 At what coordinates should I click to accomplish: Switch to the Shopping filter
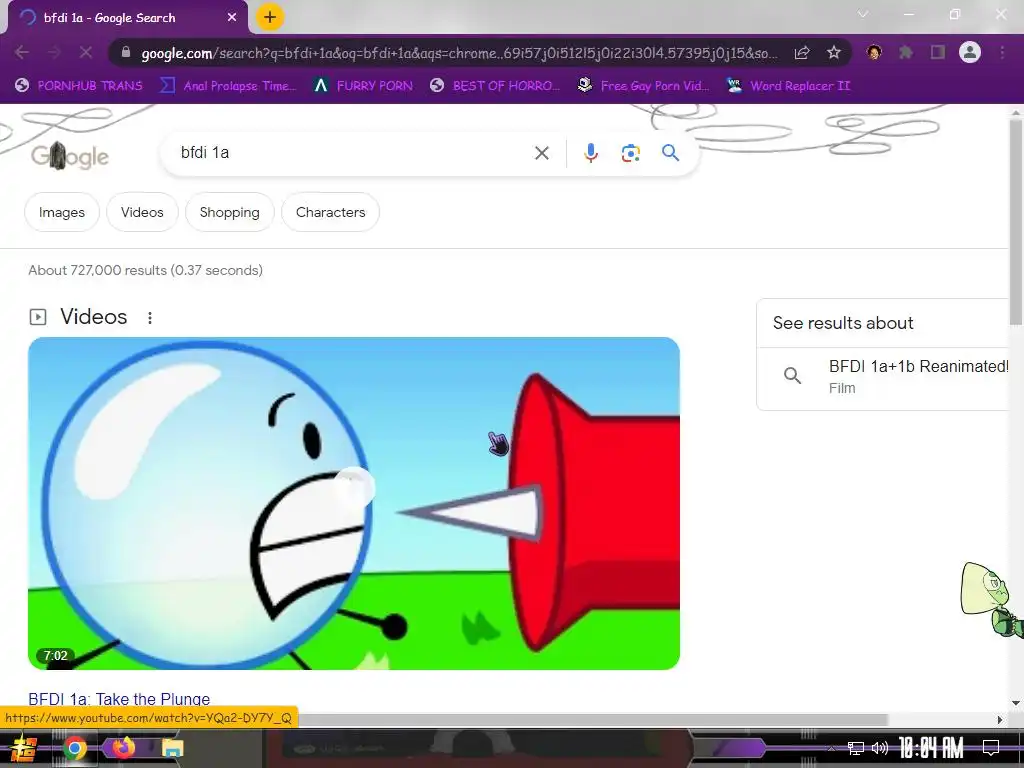pos(229,212)
